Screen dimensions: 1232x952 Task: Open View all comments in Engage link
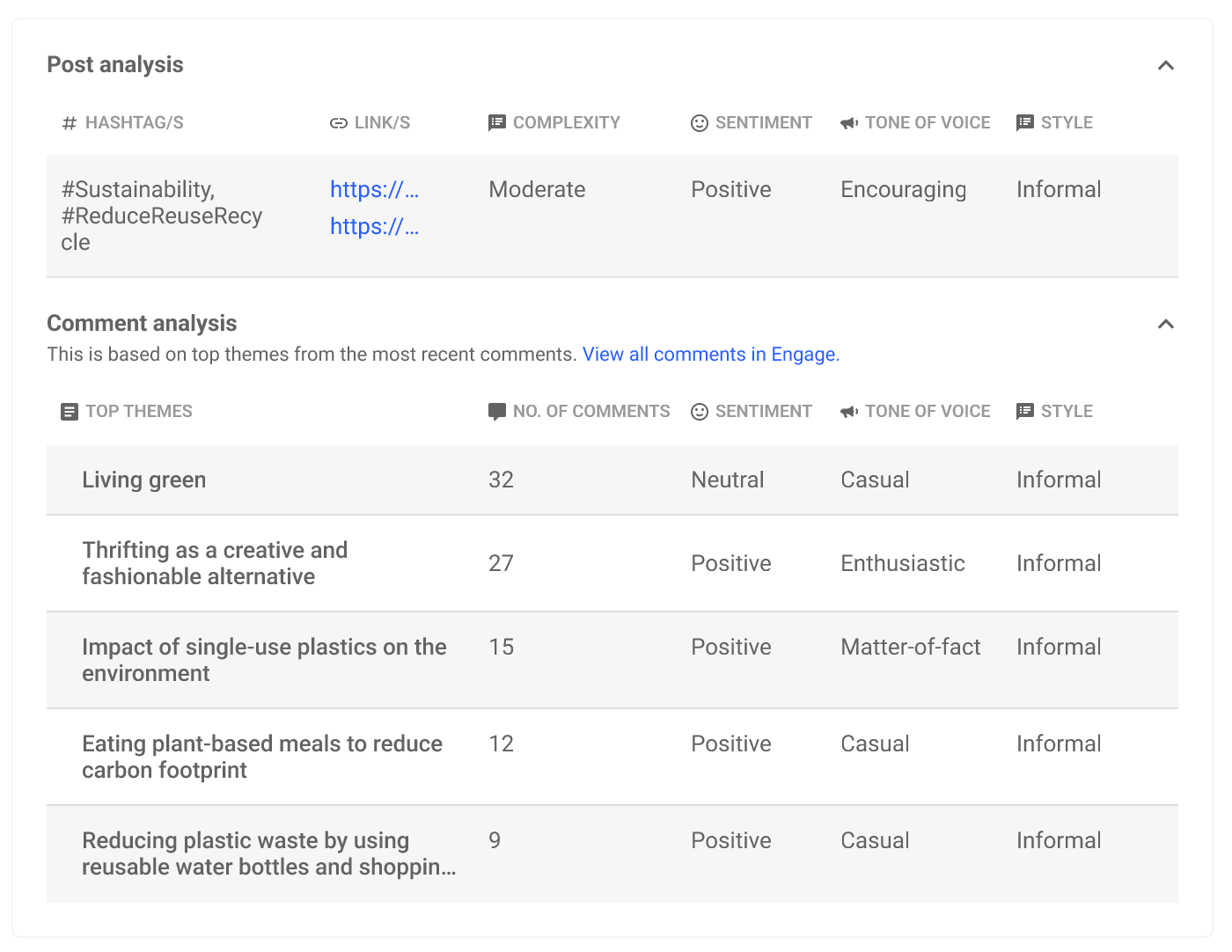tap(711, 354)
